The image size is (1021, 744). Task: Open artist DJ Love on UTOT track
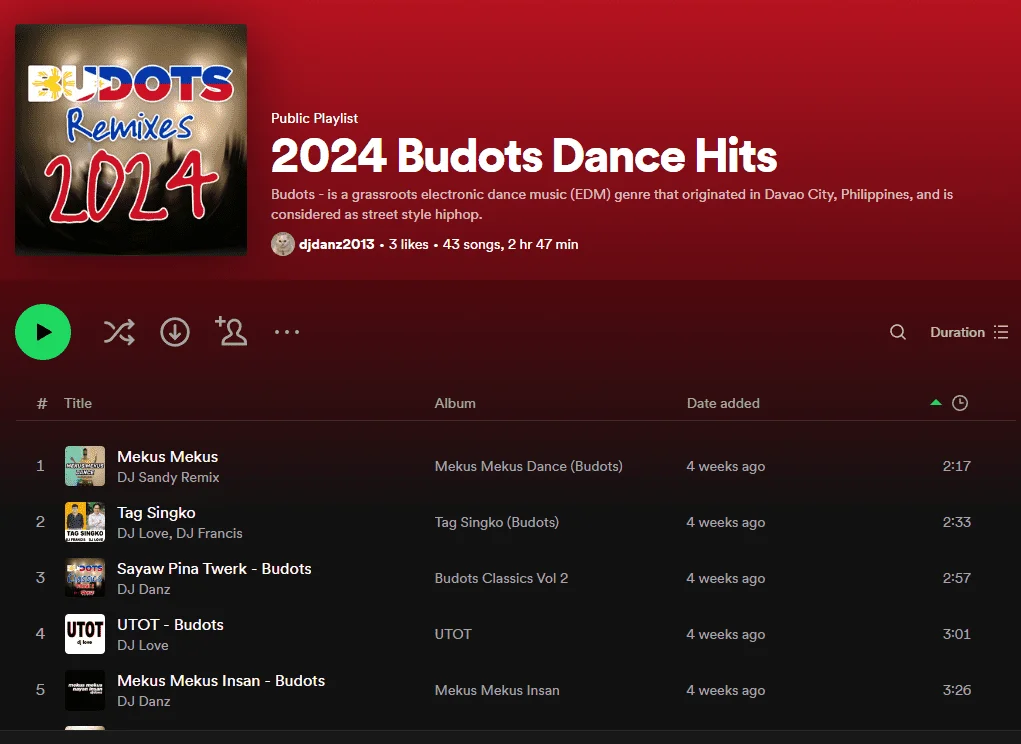143,645
